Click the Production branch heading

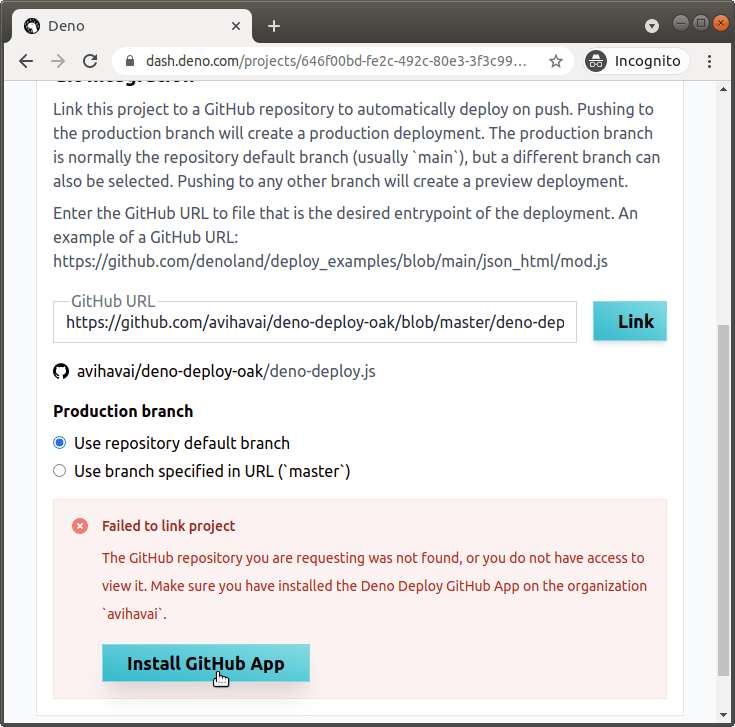(123, 411)
